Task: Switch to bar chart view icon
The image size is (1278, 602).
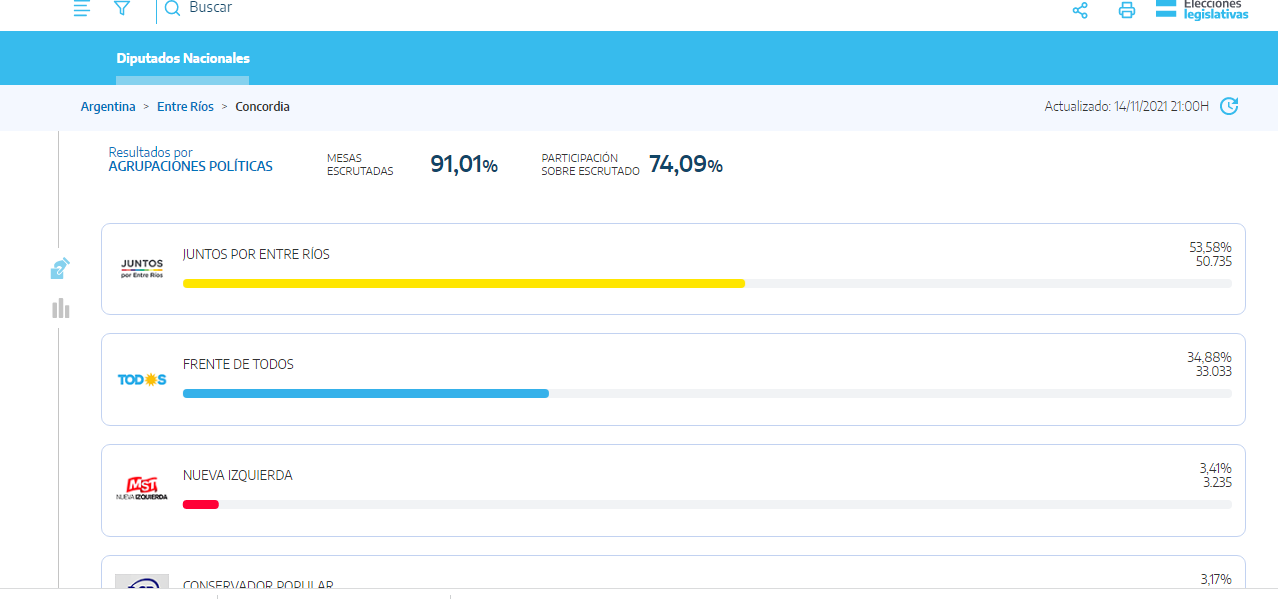Action: click(x=61, y=308)
